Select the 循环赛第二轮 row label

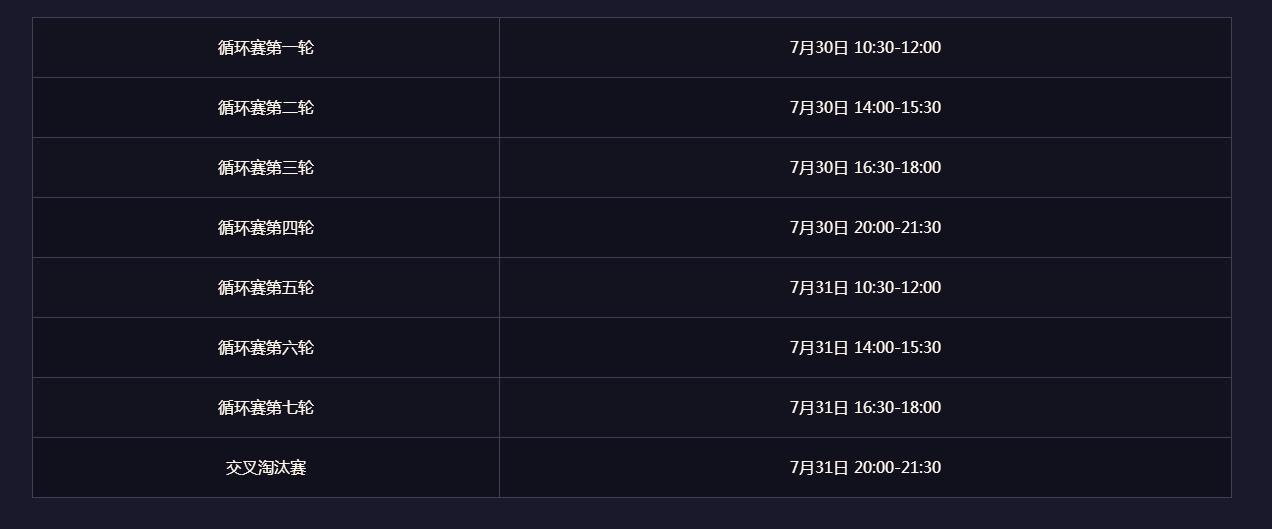pos(266,107)
